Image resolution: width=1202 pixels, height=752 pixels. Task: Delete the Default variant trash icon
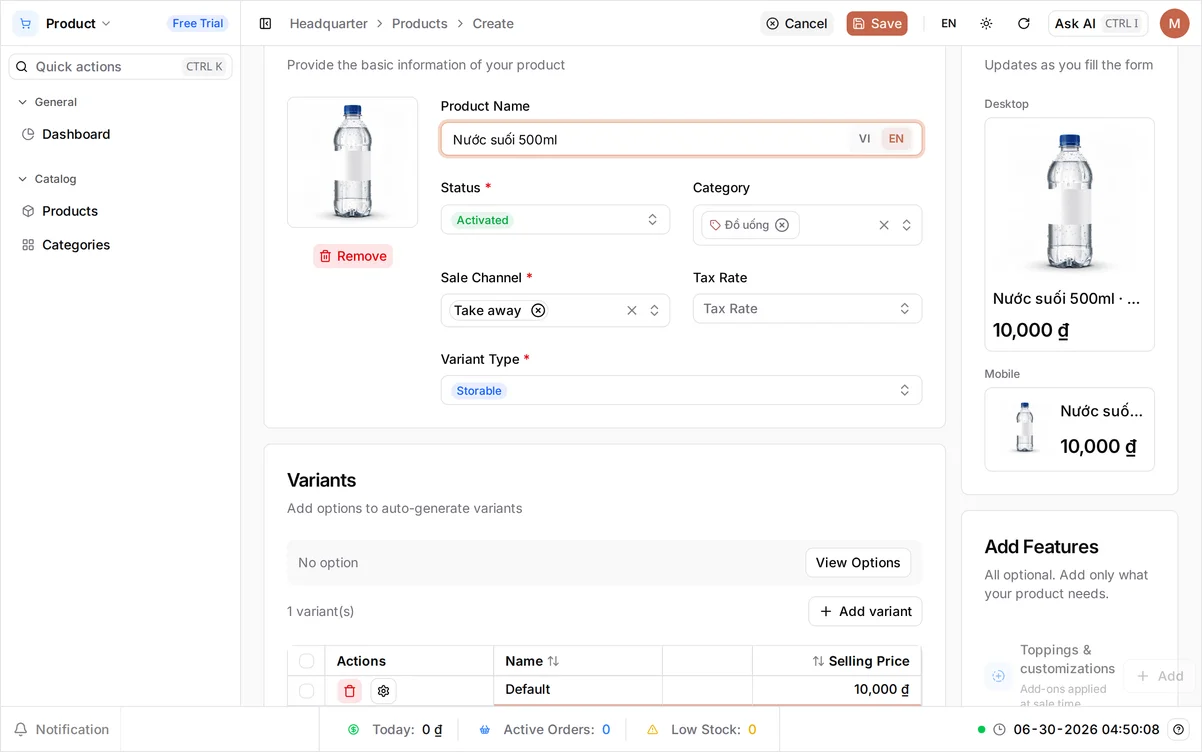pos(349,691)
